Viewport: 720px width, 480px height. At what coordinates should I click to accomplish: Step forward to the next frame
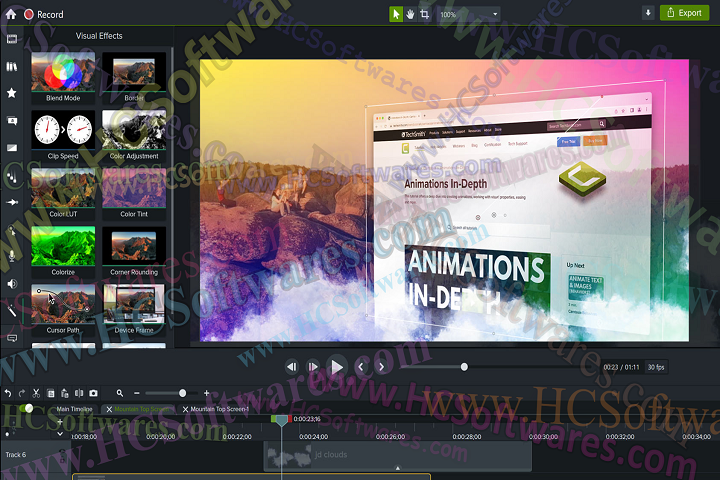point(313,367)
